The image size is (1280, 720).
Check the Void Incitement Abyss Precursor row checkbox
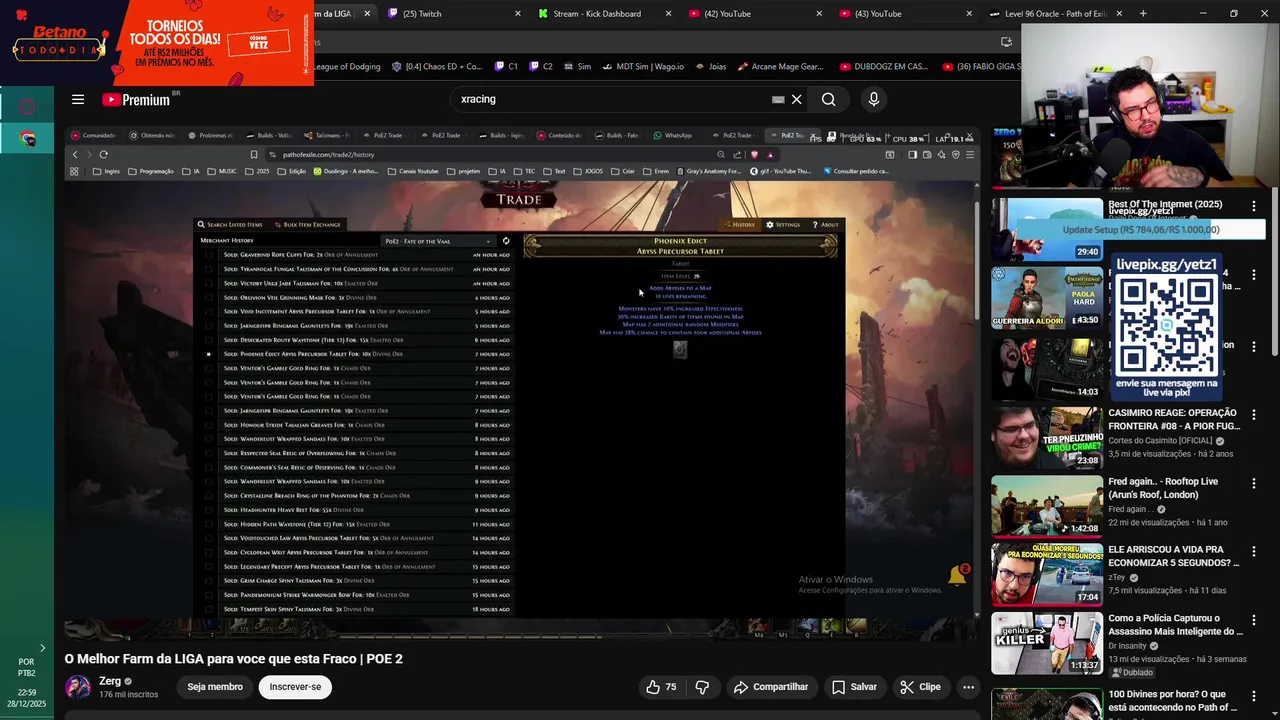208,311
